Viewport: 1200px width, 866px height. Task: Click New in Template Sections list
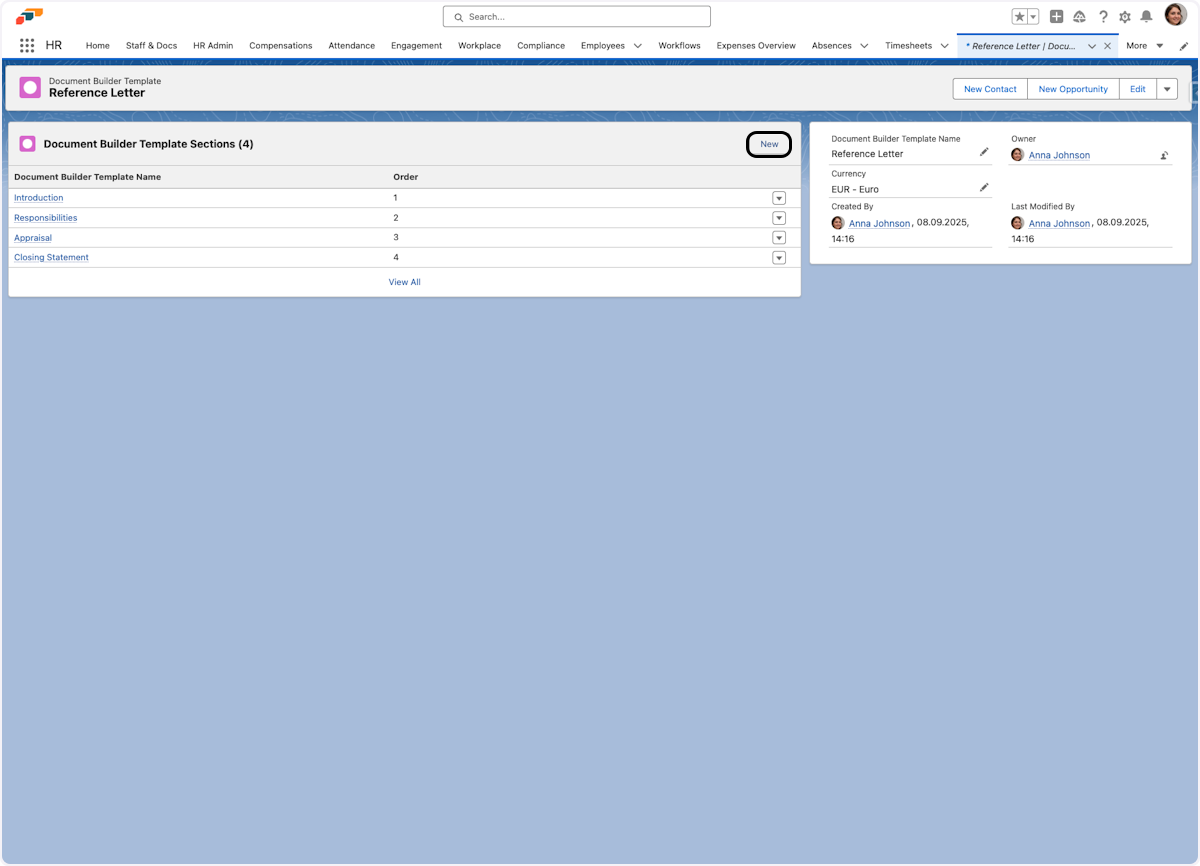(769, 144)
